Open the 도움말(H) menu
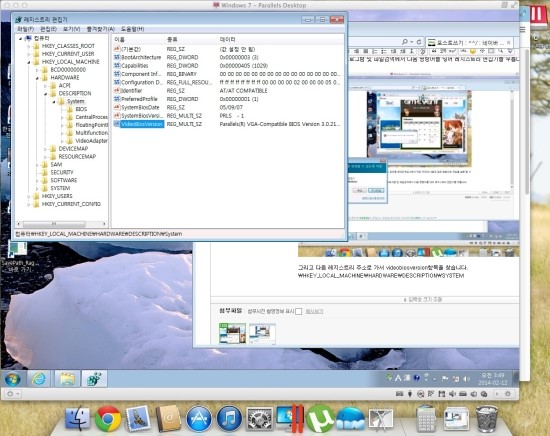 [x=133, y=29]
